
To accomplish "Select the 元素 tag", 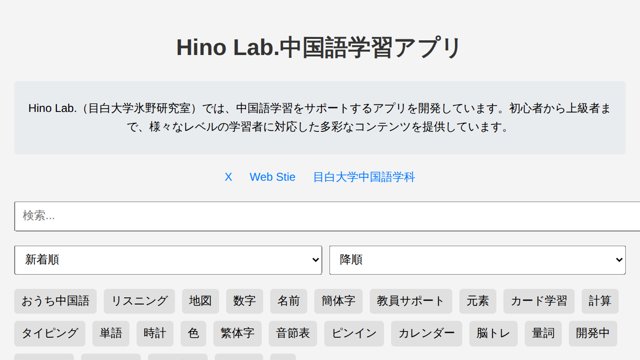I will pos(478,301).
